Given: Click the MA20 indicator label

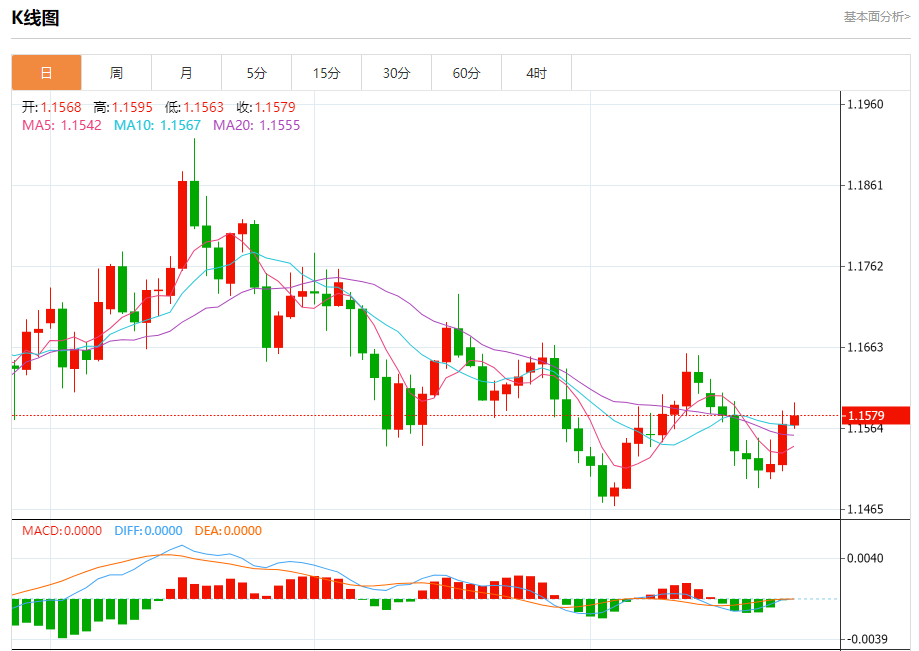Looking at the screenshot, I should click(x=256, y=125).
